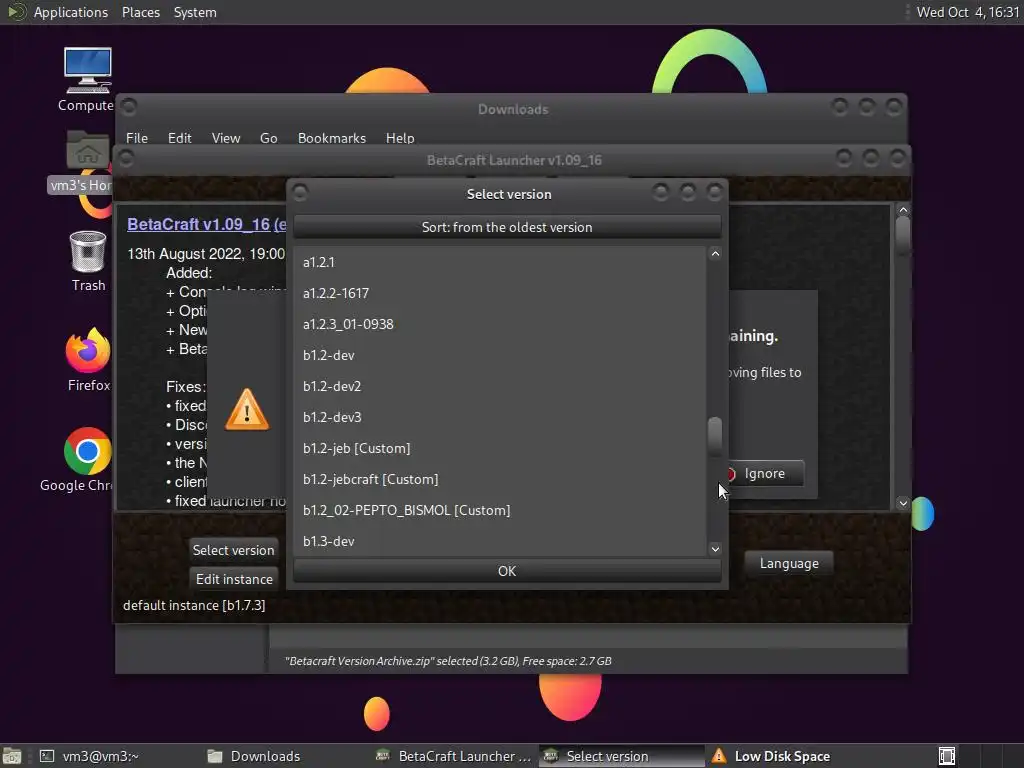The width and height of the screenshot is (1024, 768).
Task: Switch to Downloads window in taskbar
Action: point(255,756)
